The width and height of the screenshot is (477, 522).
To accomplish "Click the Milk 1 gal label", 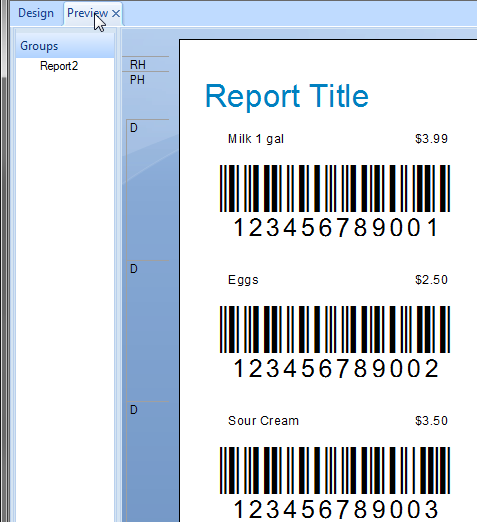I will [x=256, y=139].
